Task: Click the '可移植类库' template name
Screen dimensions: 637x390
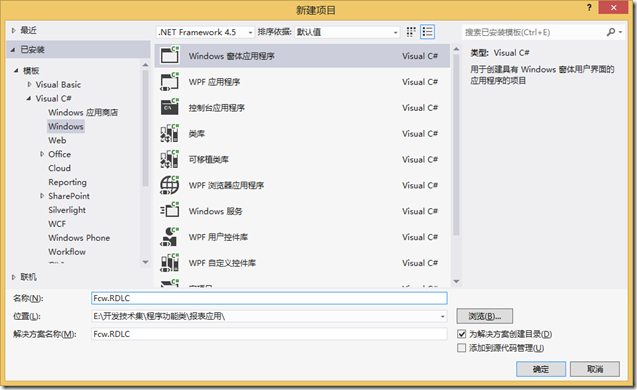Action: pyautogui.click(x=208, y=160)
